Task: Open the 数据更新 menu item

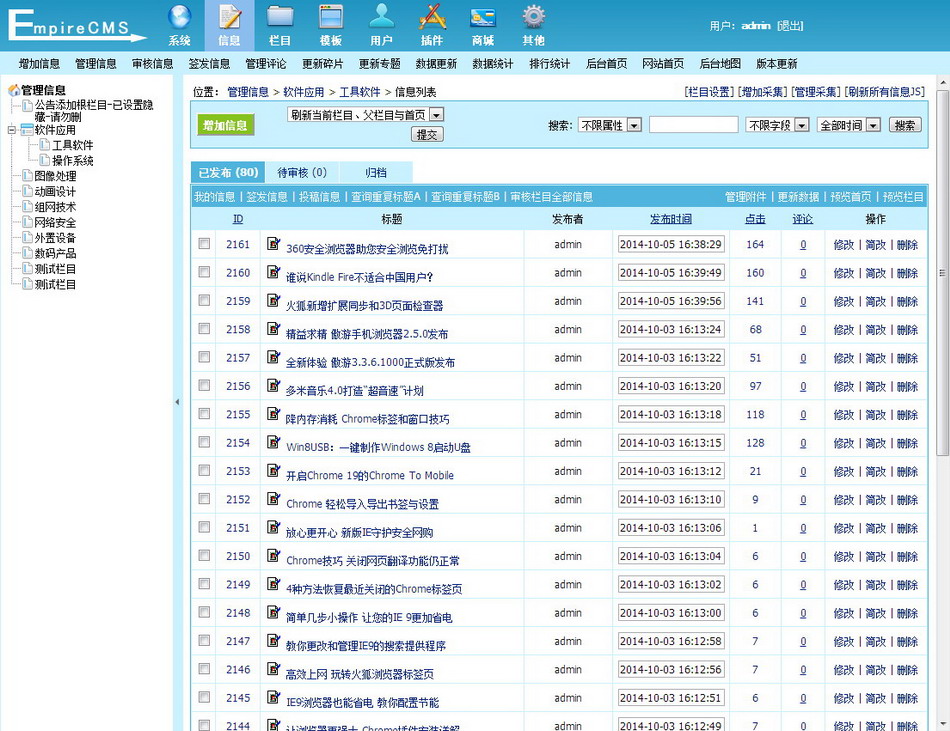Action: point(436,63)
